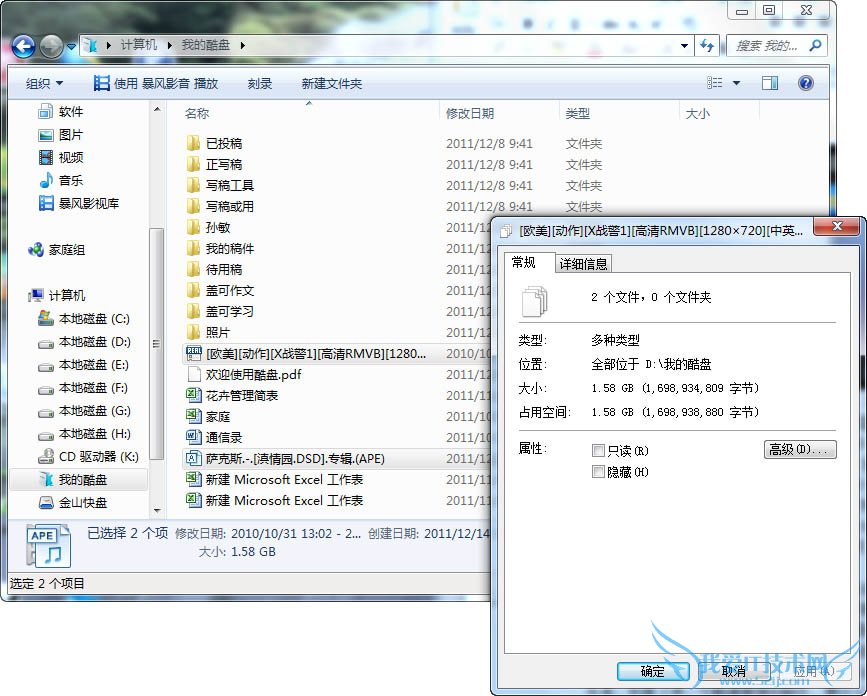Open 家庭组 in navigation pane
This screenshot has height=696, width=867.
(x=56, y=250)
